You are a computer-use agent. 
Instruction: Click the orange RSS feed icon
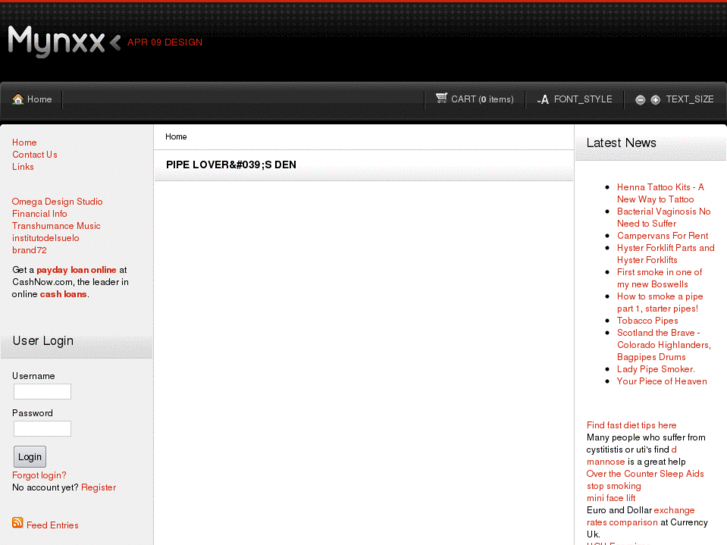coord(18,523)
